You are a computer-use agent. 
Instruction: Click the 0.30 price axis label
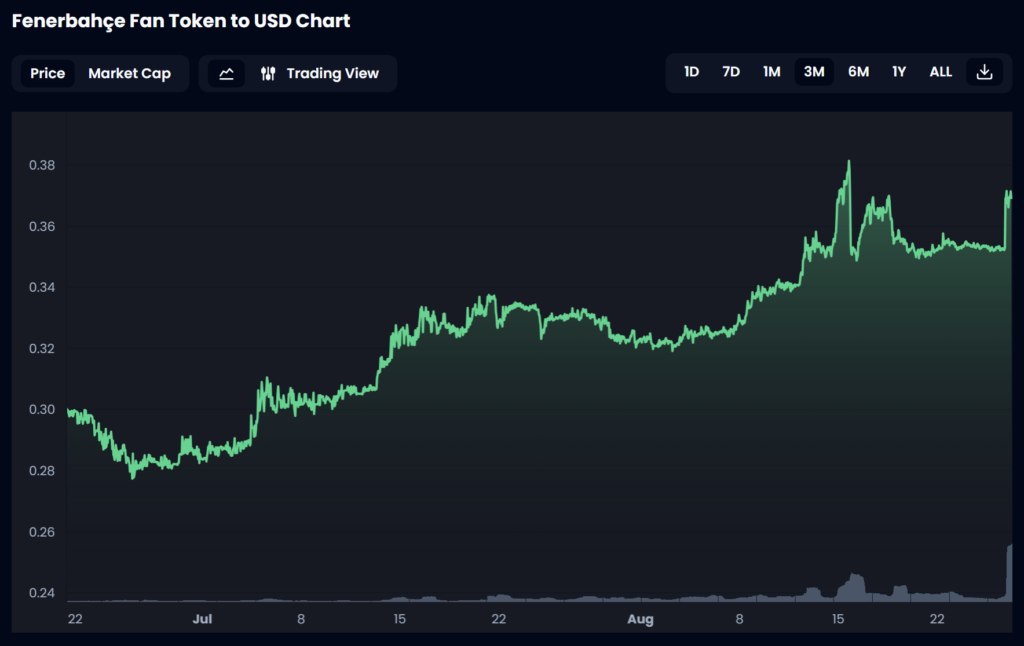[42, 410]
